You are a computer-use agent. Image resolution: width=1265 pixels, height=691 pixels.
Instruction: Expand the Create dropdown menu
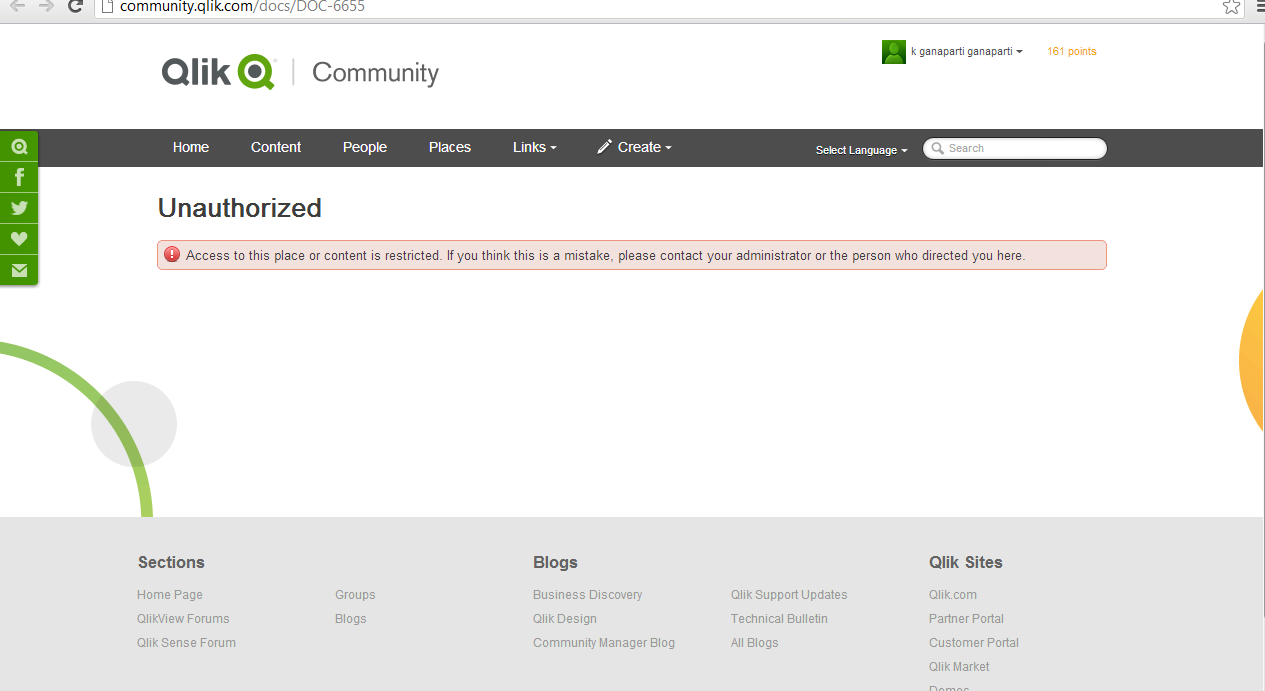coord(635,147)
